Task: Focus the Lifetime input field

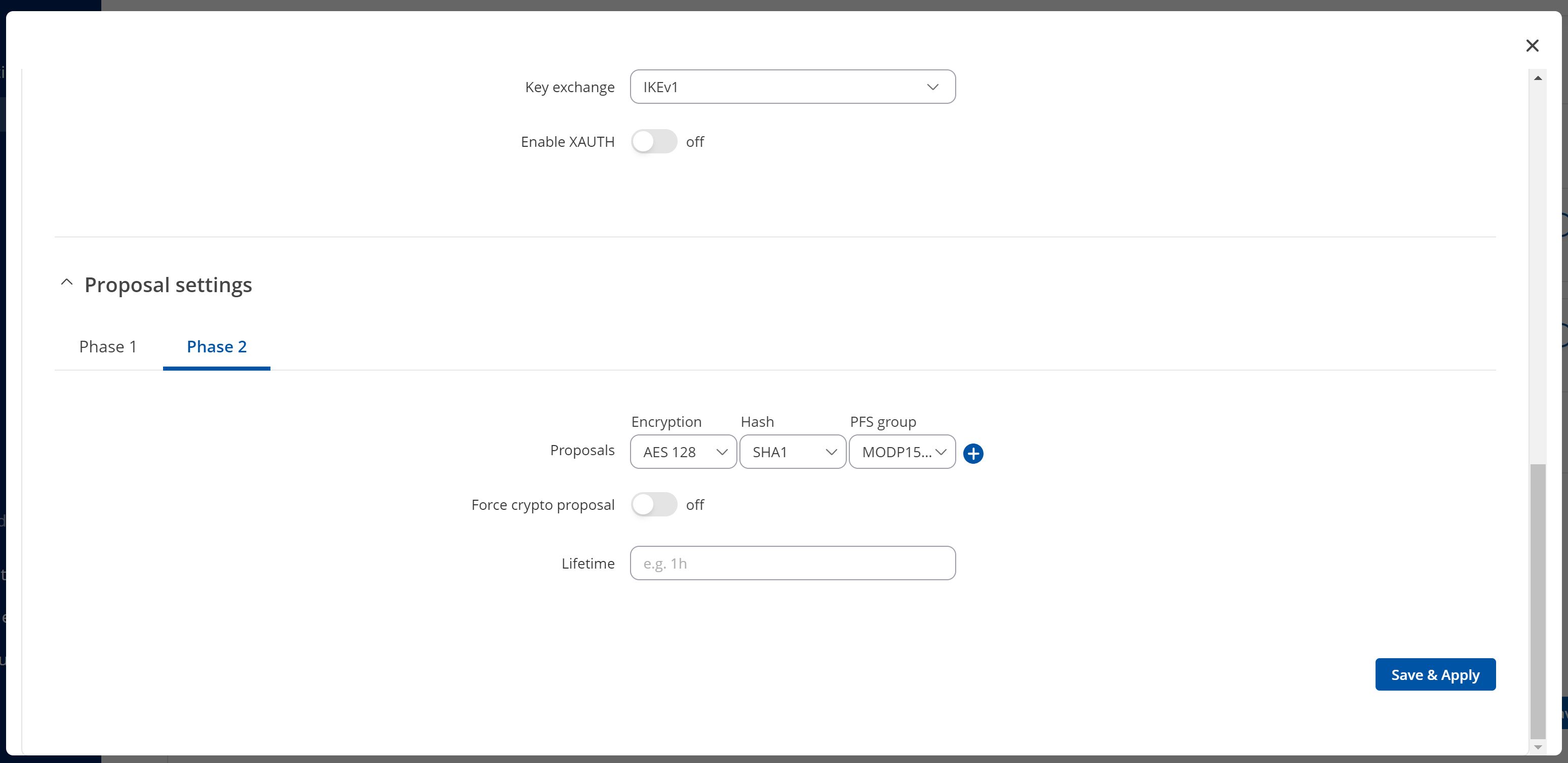Action: tap(793, 564)
